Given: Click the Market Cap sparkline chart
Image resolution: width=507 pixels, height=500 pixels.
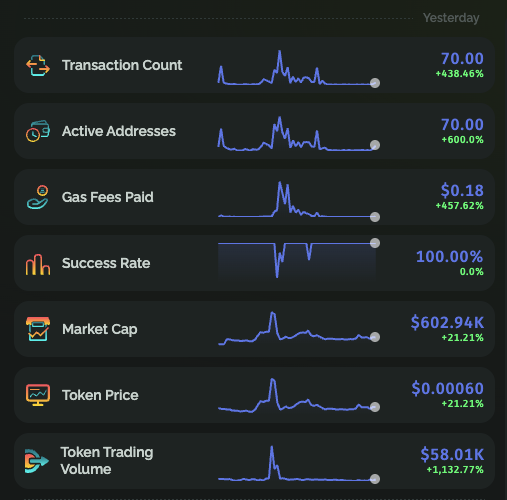Looking at the screenshot, I should (x=299, y=328).
